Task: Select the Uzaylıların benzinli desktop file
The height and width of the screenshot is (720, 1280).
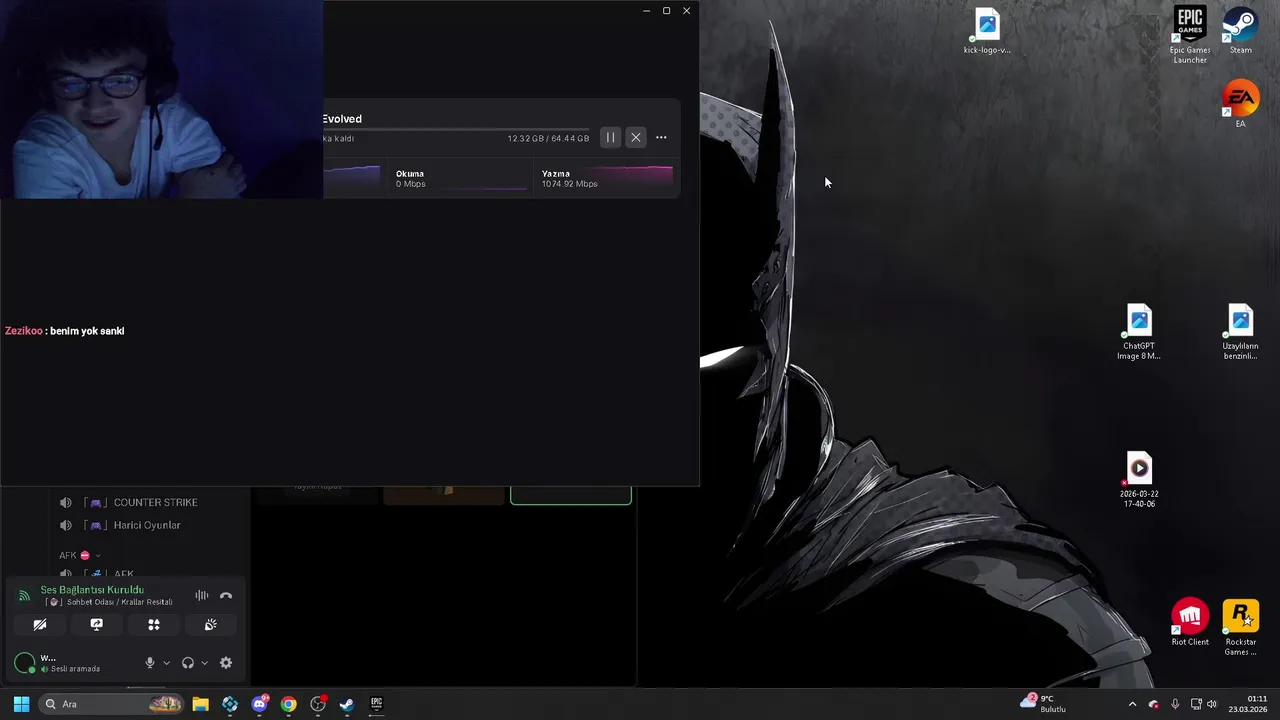Action: click(1240, 332)
